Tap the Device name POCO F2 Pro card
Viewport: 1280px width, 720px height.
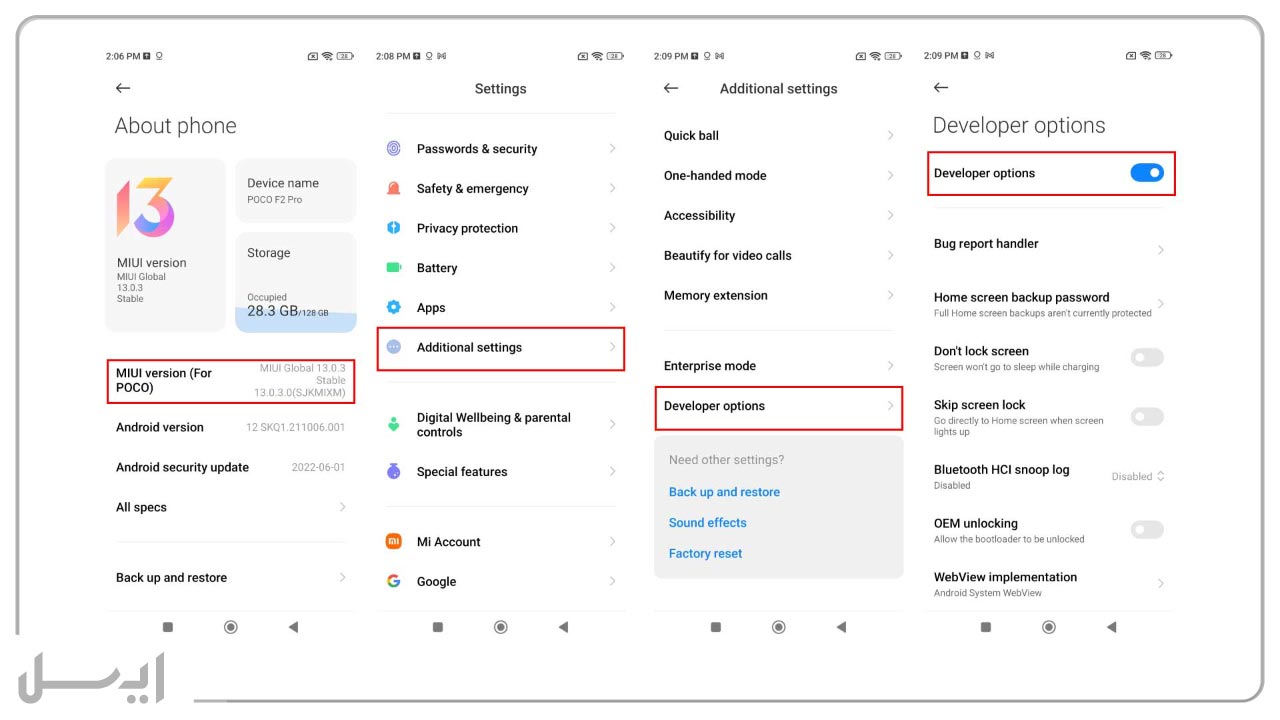(x=296, y=190)
